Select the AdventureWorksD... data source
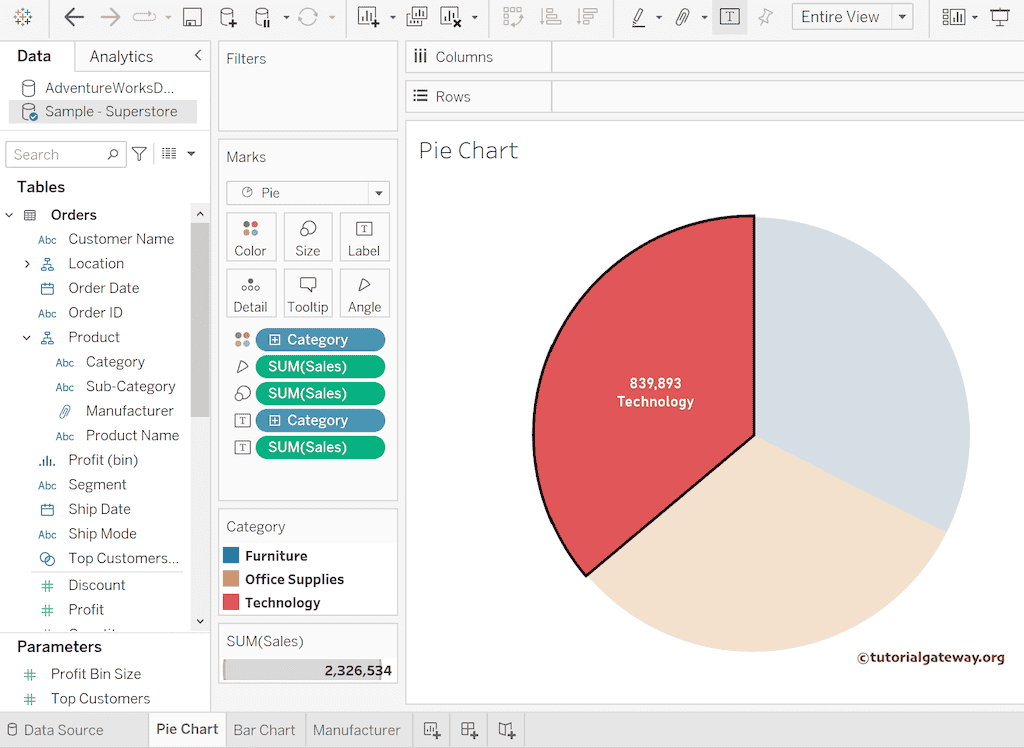The image size is (1024, 748). click(x=109, y=88)
